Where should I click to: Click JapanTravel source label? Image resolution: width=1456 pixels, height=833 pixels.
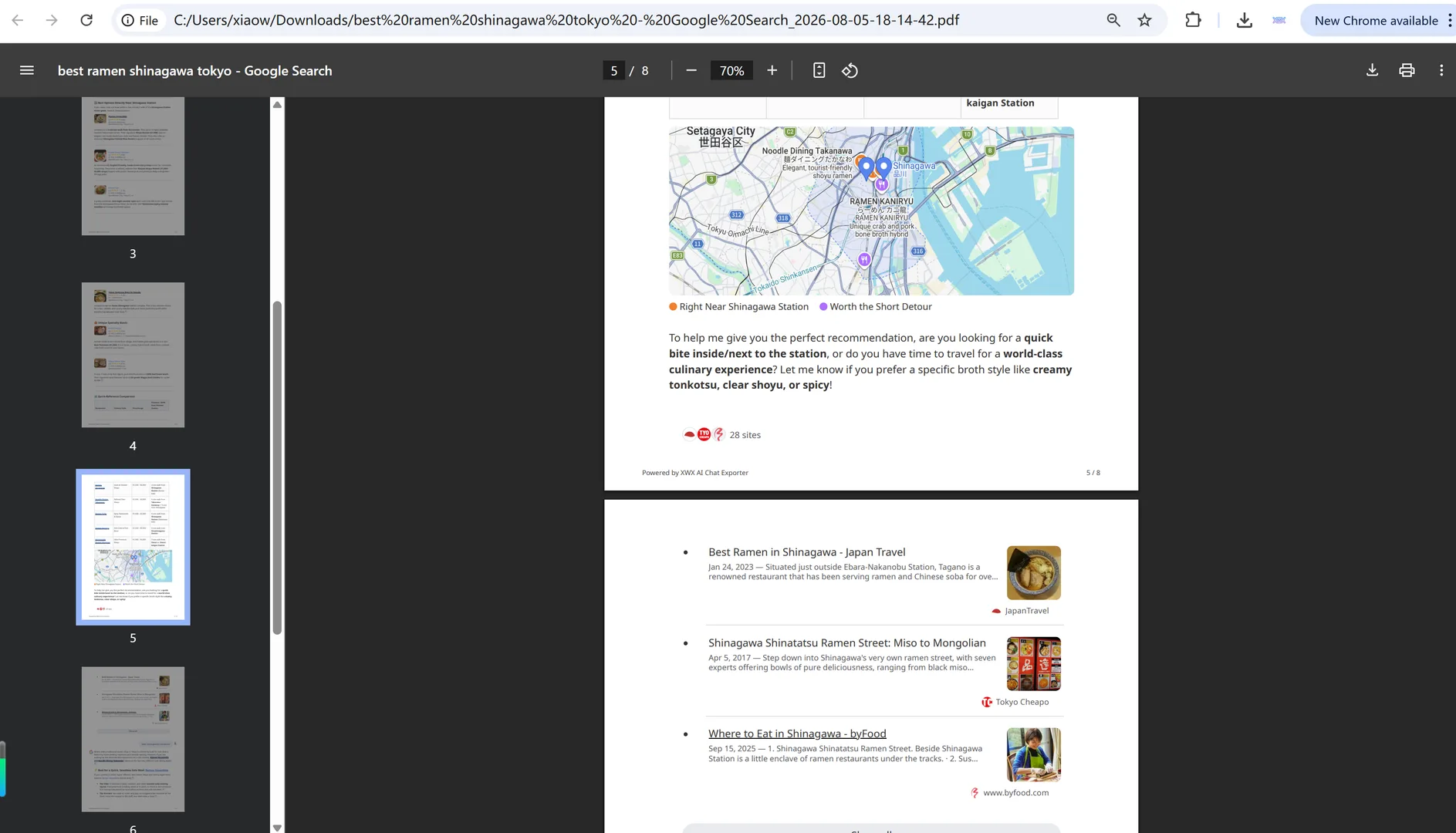click(x=1020, y=611)
